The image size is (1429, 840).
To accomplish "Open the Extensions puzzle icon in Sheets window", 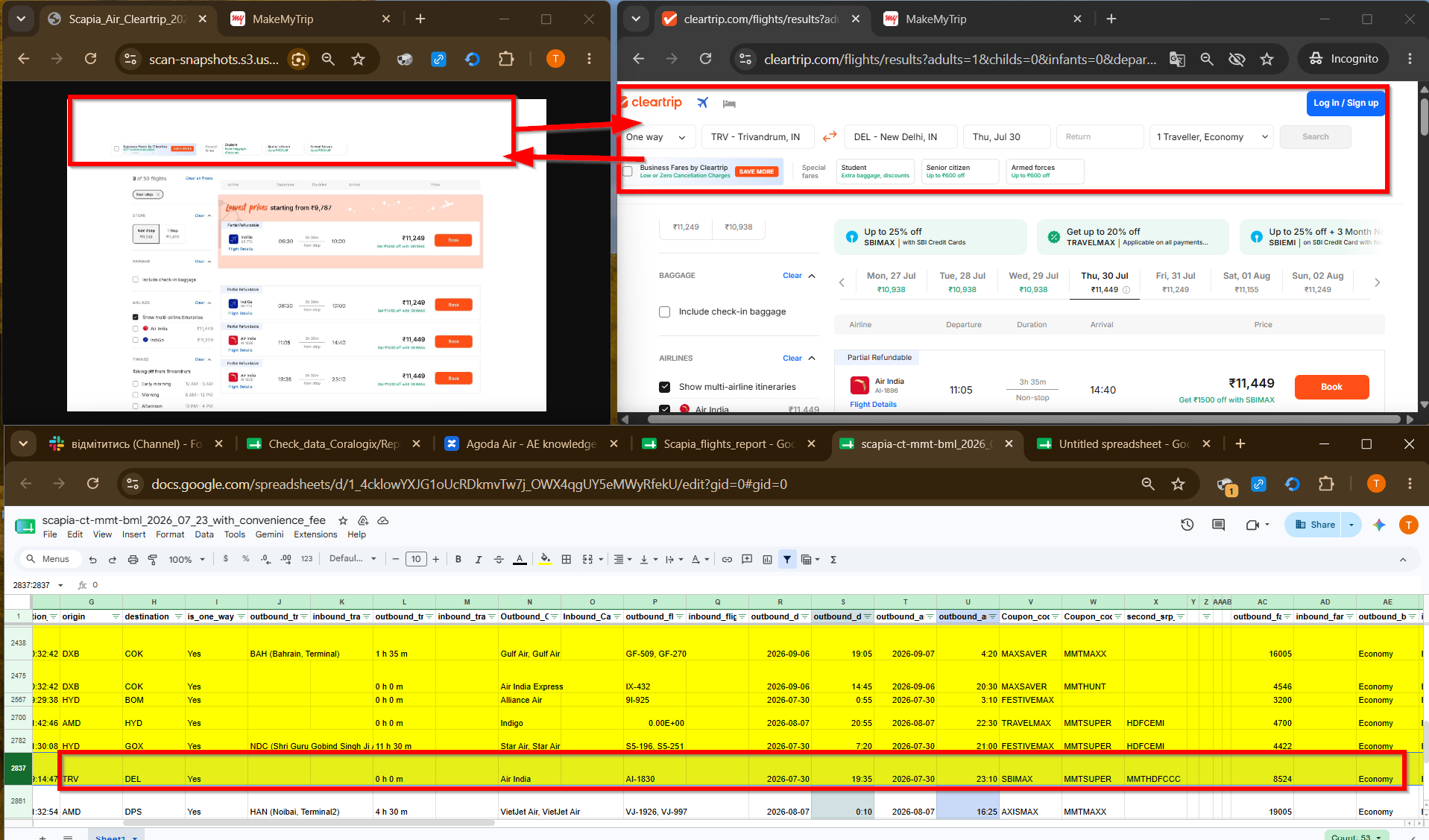I will tap(1326, 484).
